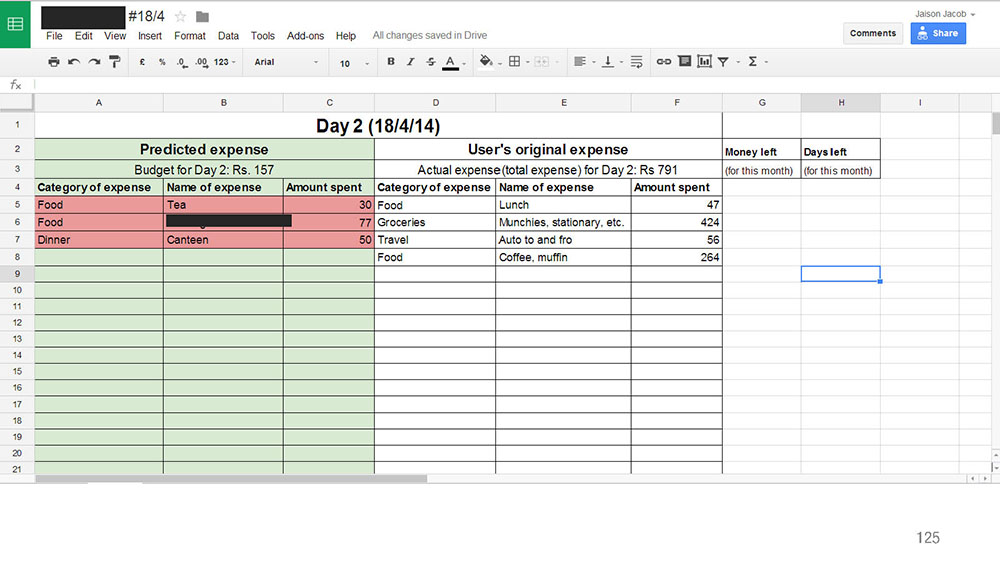Open the Add-ons menu
The height and width of the screenshot is (563, 1000).
click(305, 36)
